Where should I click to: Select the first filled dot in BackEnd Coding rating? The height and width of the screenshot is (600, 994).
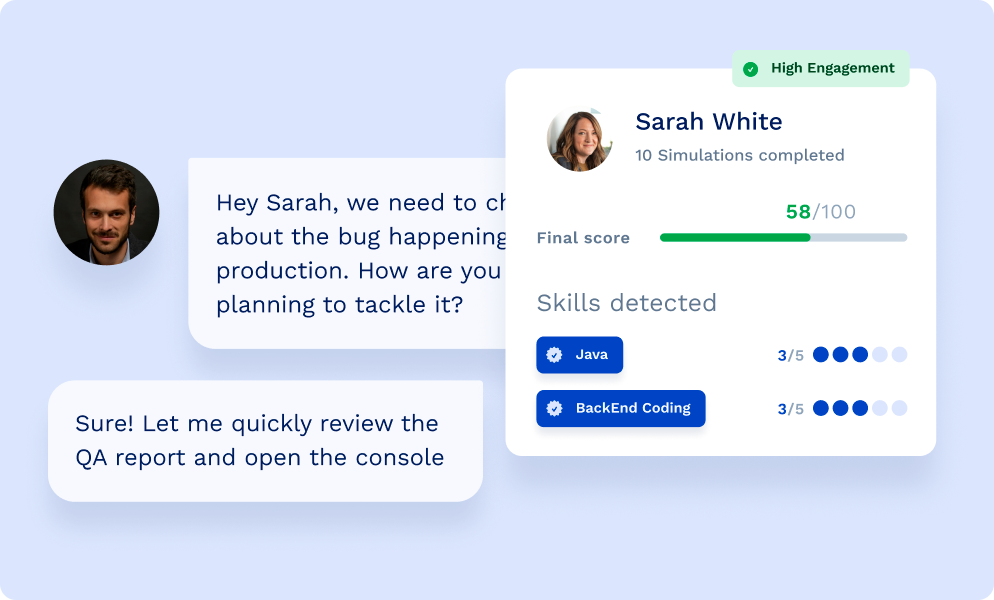[821, 408]
